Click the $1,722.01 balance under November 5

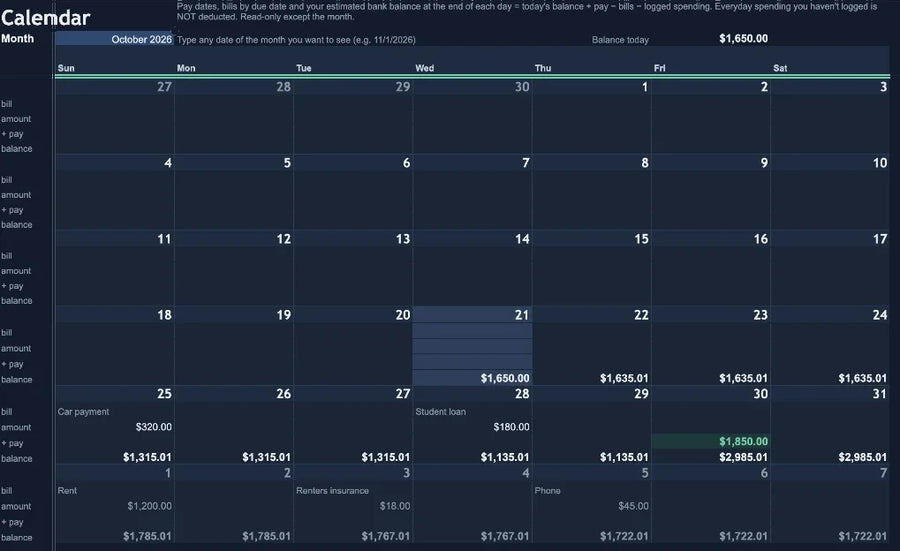pyautogui.click(x=624, y=536)
